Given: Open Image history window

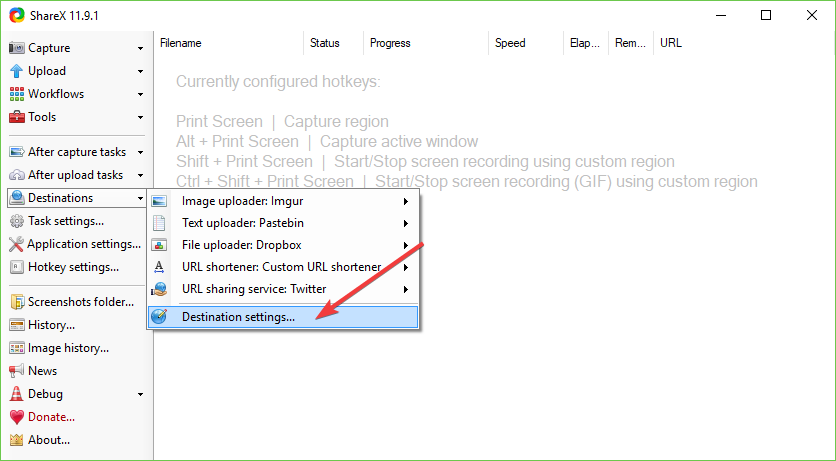Looking at the screenshot, I should point(67,348).
